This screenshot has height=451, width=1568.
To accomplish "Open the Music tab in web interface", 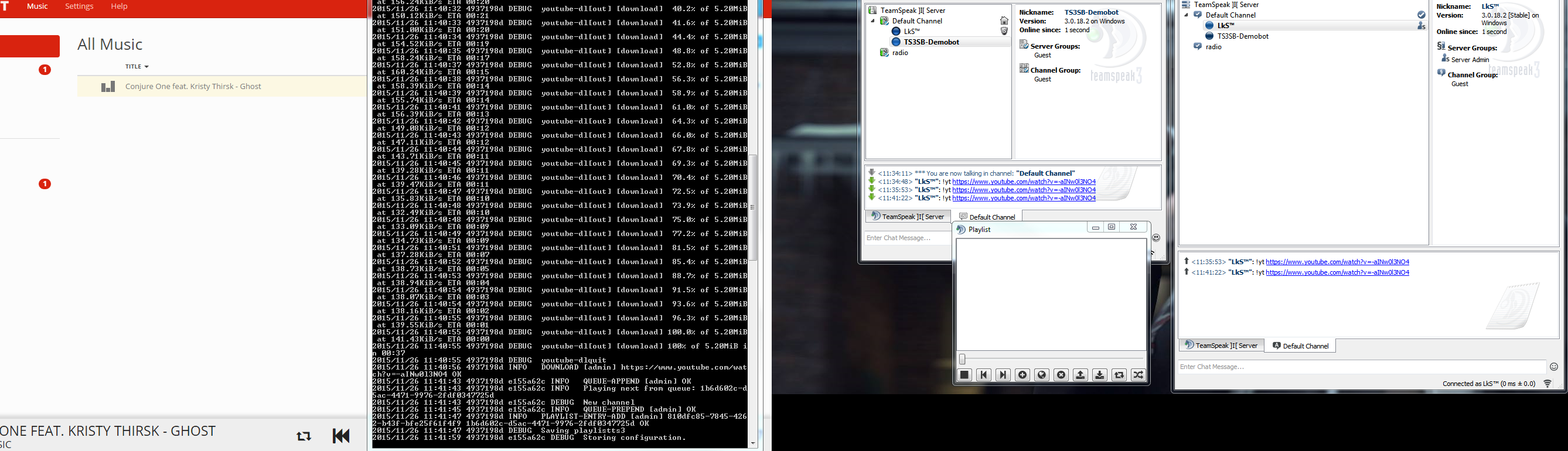I will (38, 6).
